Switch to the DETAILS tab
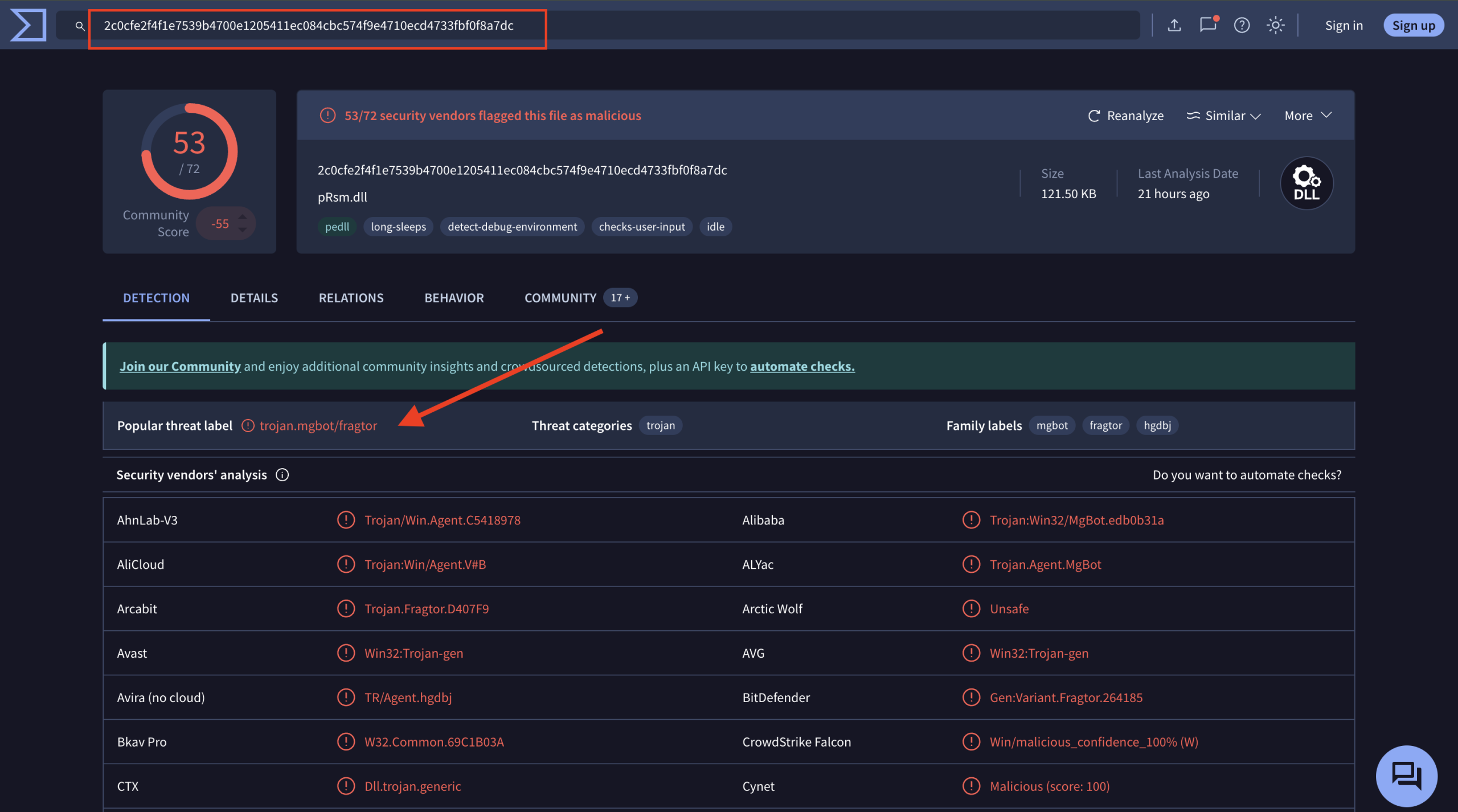 click(254, 298)
